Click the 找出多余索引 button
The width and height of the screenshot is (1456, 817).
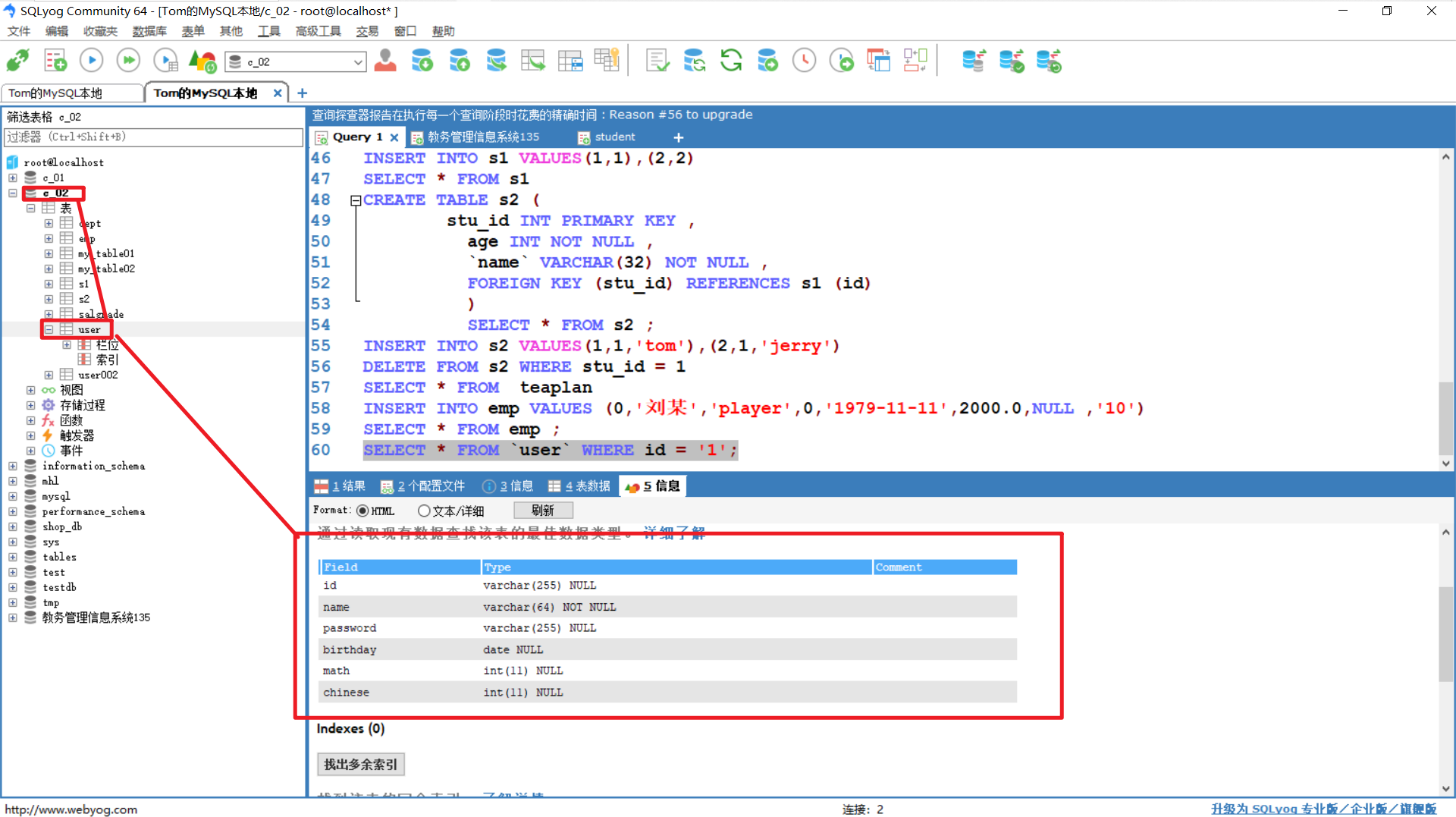point(360,764)
